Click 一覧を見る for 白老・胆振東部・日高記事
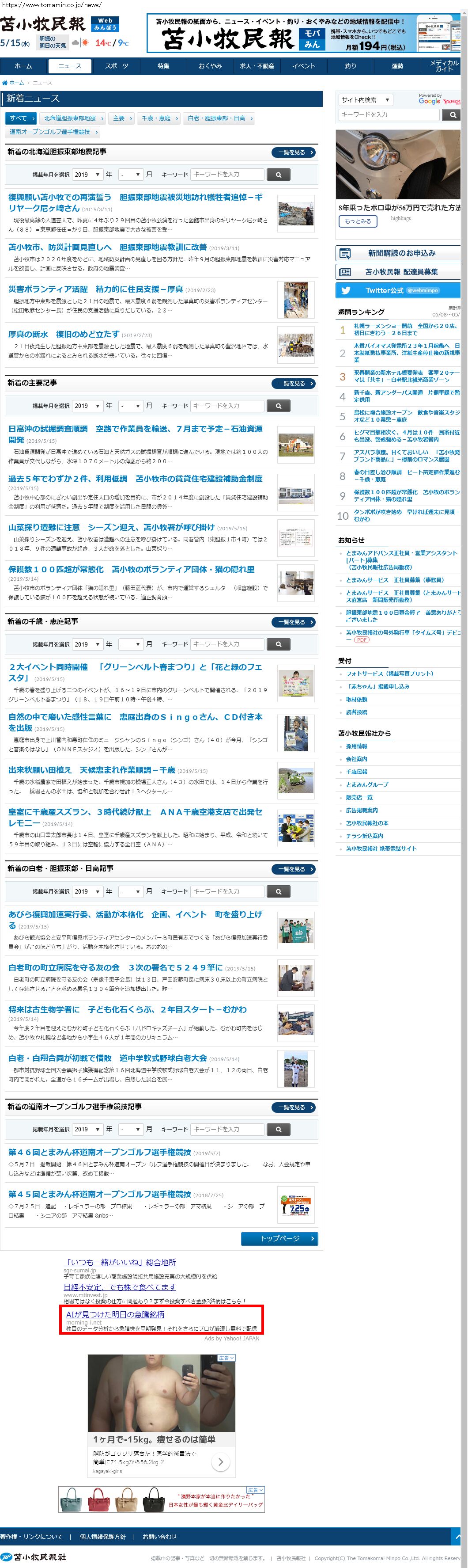Viewport: 468px width, 1568px height. click(x=294, y=869)
